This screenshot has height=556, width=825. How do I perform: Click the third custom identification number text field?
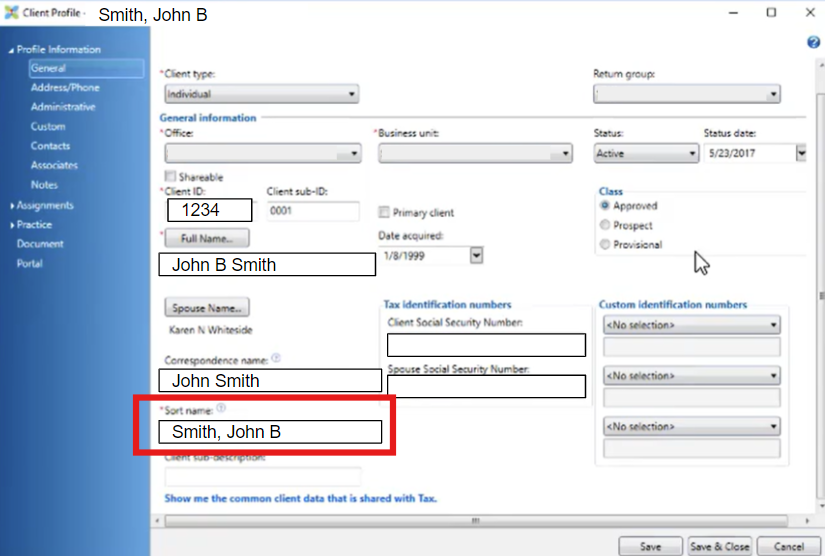pyautogui.click(x=691, y=448)
